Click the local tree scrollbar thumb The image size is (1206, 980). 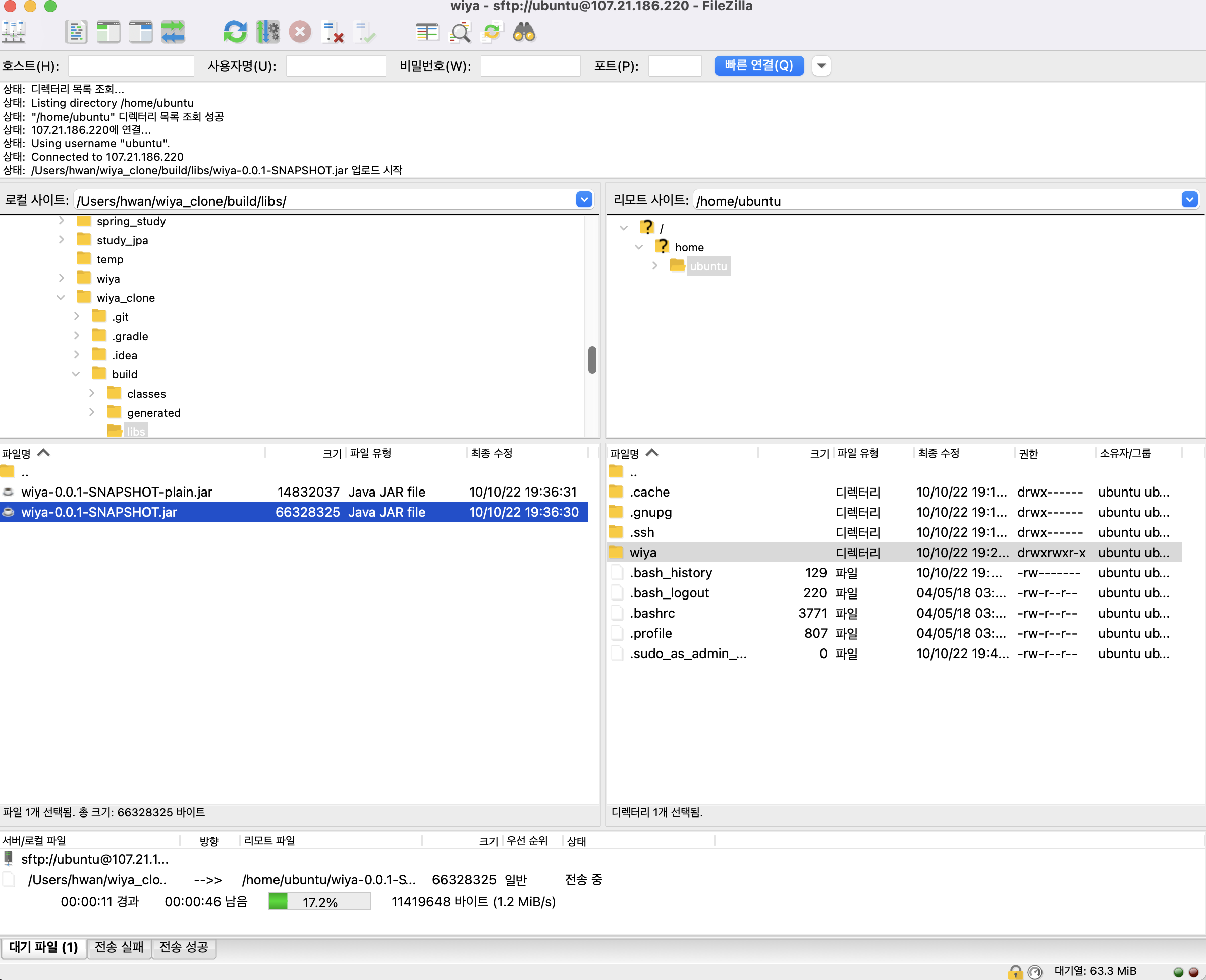[592, 360]
